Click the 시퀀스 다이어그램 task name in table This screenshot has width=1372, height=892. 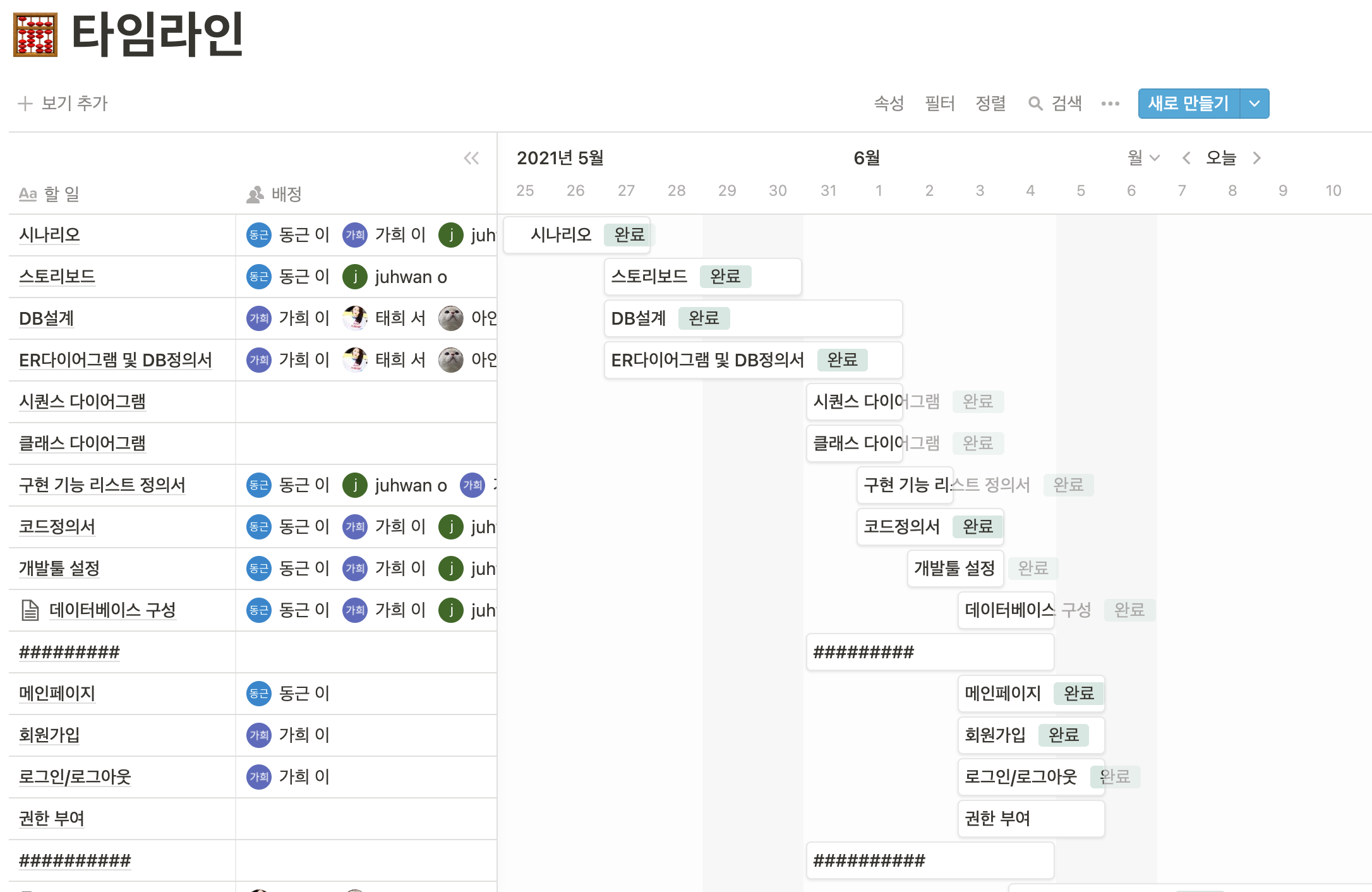[x=82, y=402]
